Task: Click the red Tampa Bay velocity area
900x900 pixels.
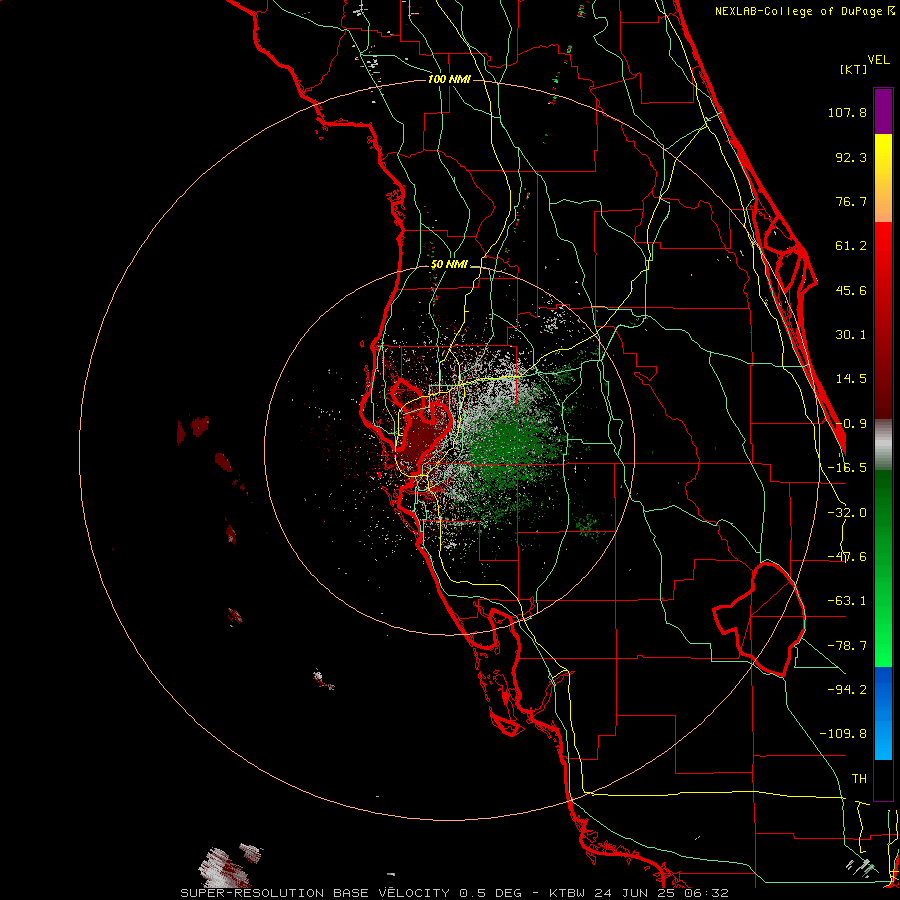Action: (x=422, y=439)
